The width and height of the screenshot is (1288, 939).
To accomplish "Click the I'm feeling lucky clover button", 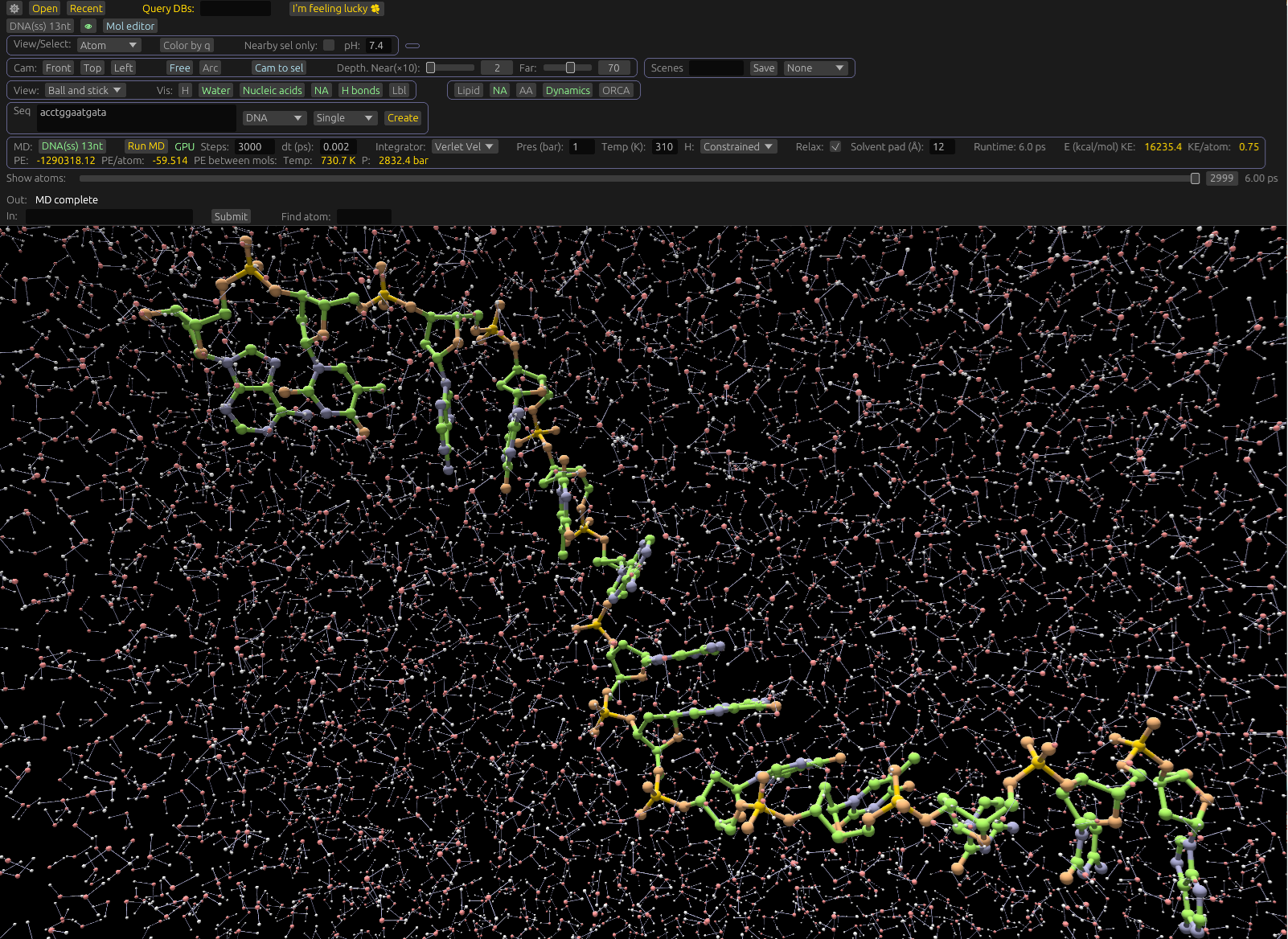I will tap(336, 9).
